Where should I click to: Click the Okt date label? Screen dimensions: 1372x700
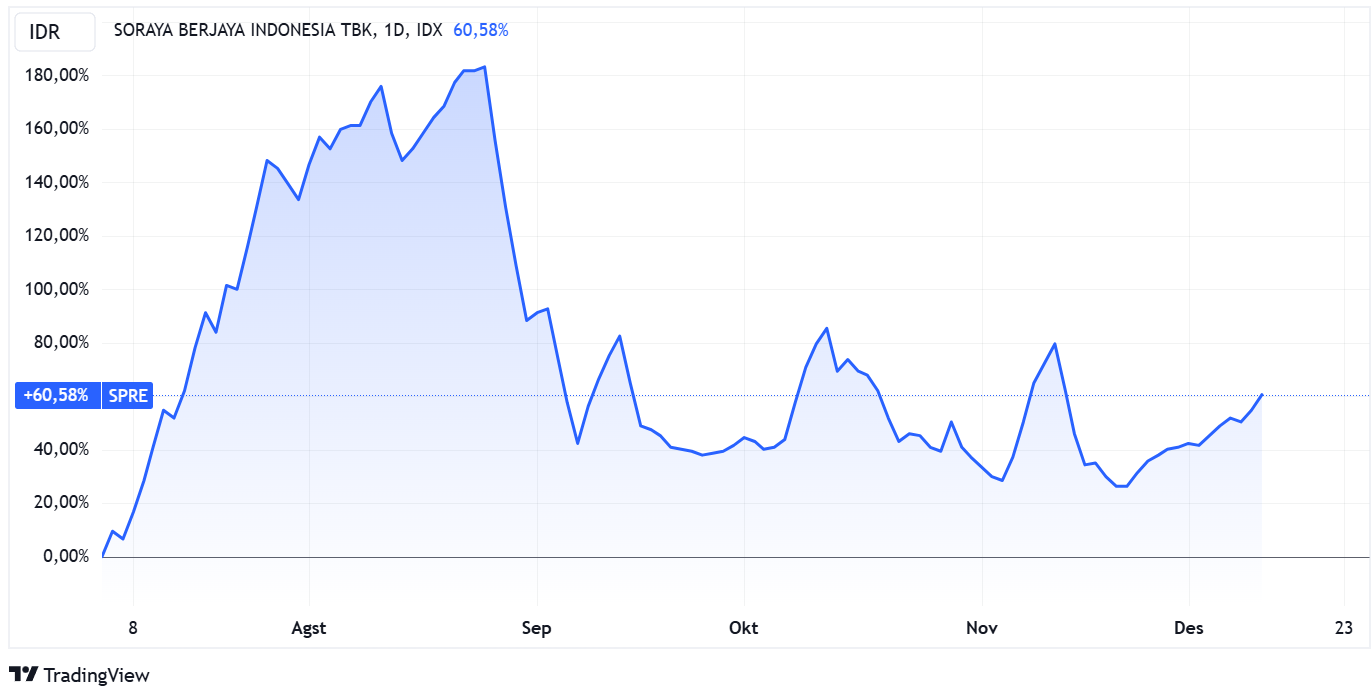[x=743, y=628]
